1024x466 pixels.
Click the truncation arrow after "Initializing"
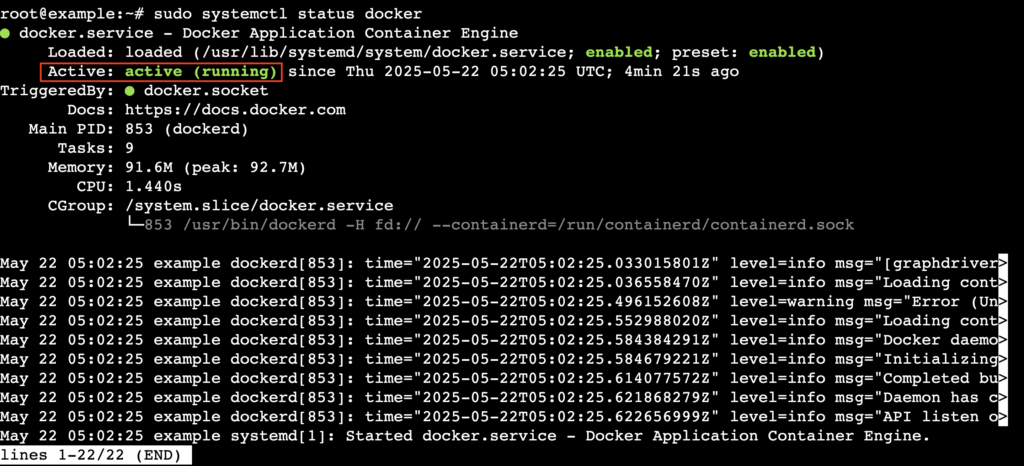pos(1002,359)
